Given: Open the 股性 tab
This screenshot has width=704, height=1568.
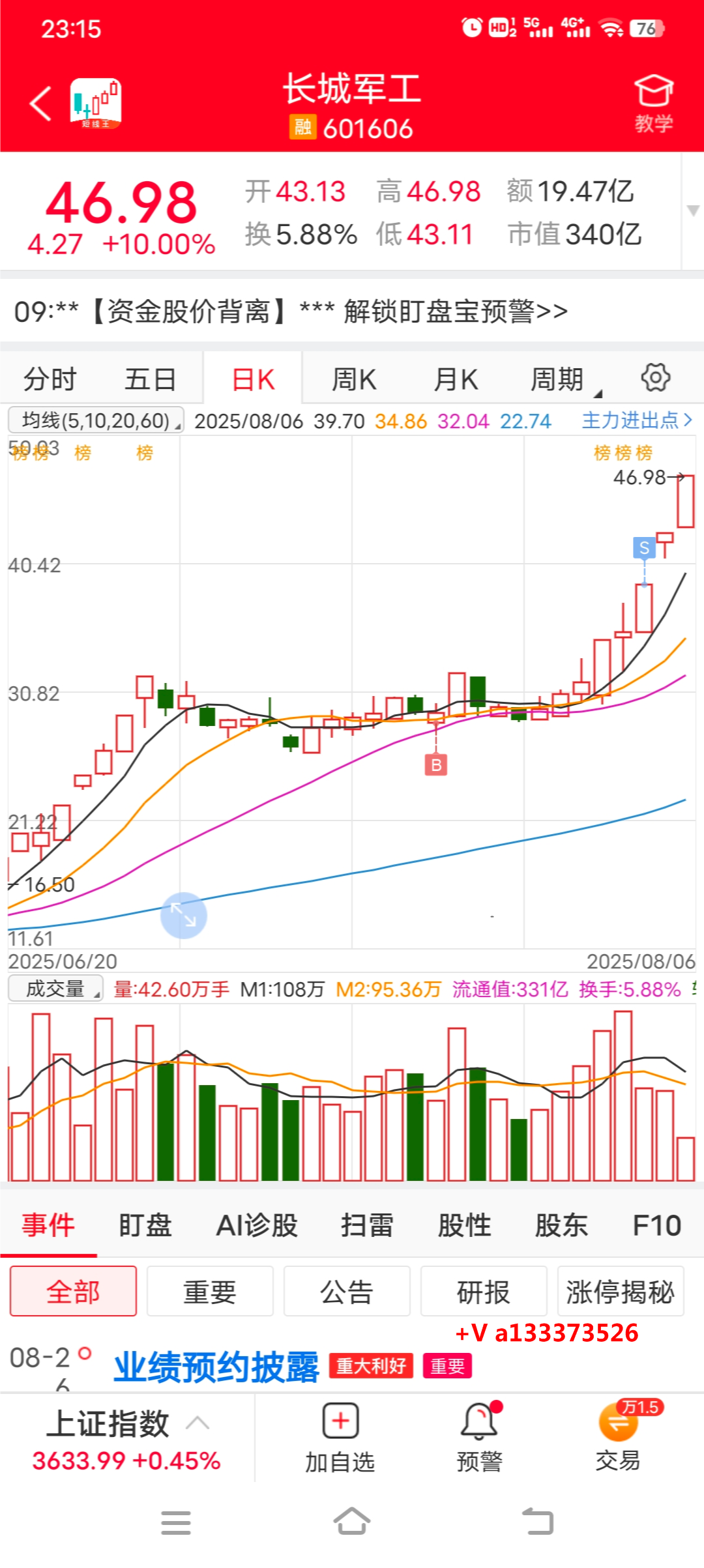Looking at the screenshot, I should (x=464, y=1225).
